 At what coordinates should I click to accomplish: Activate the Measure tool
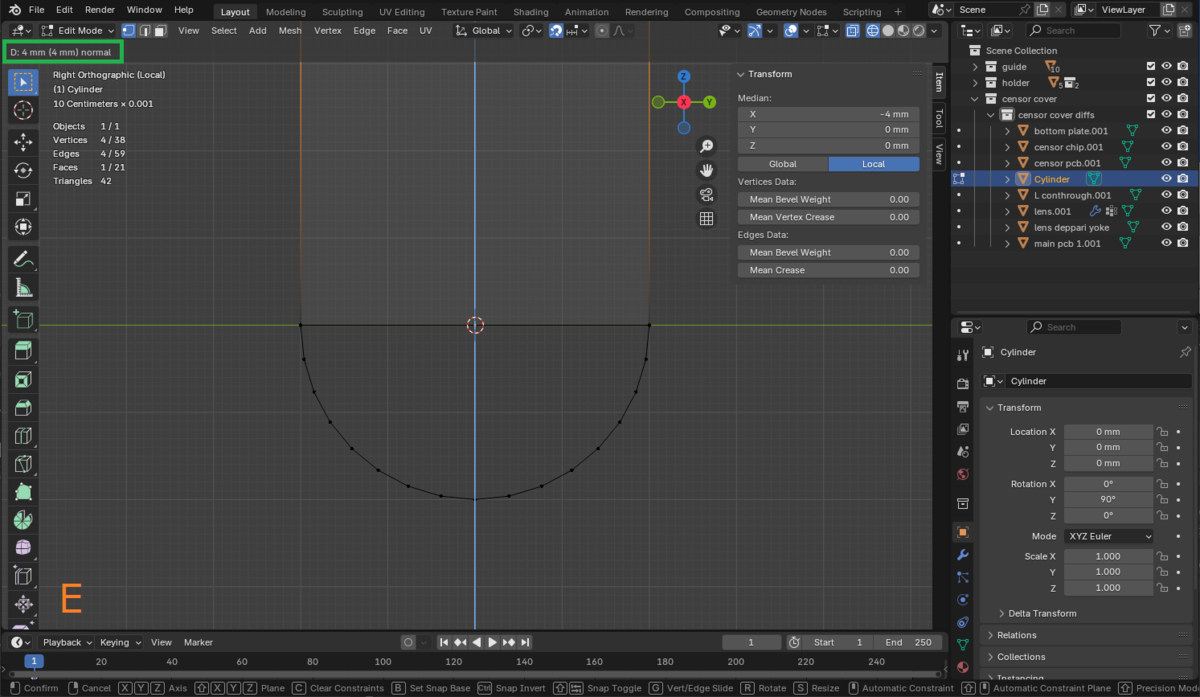[23, 289]
